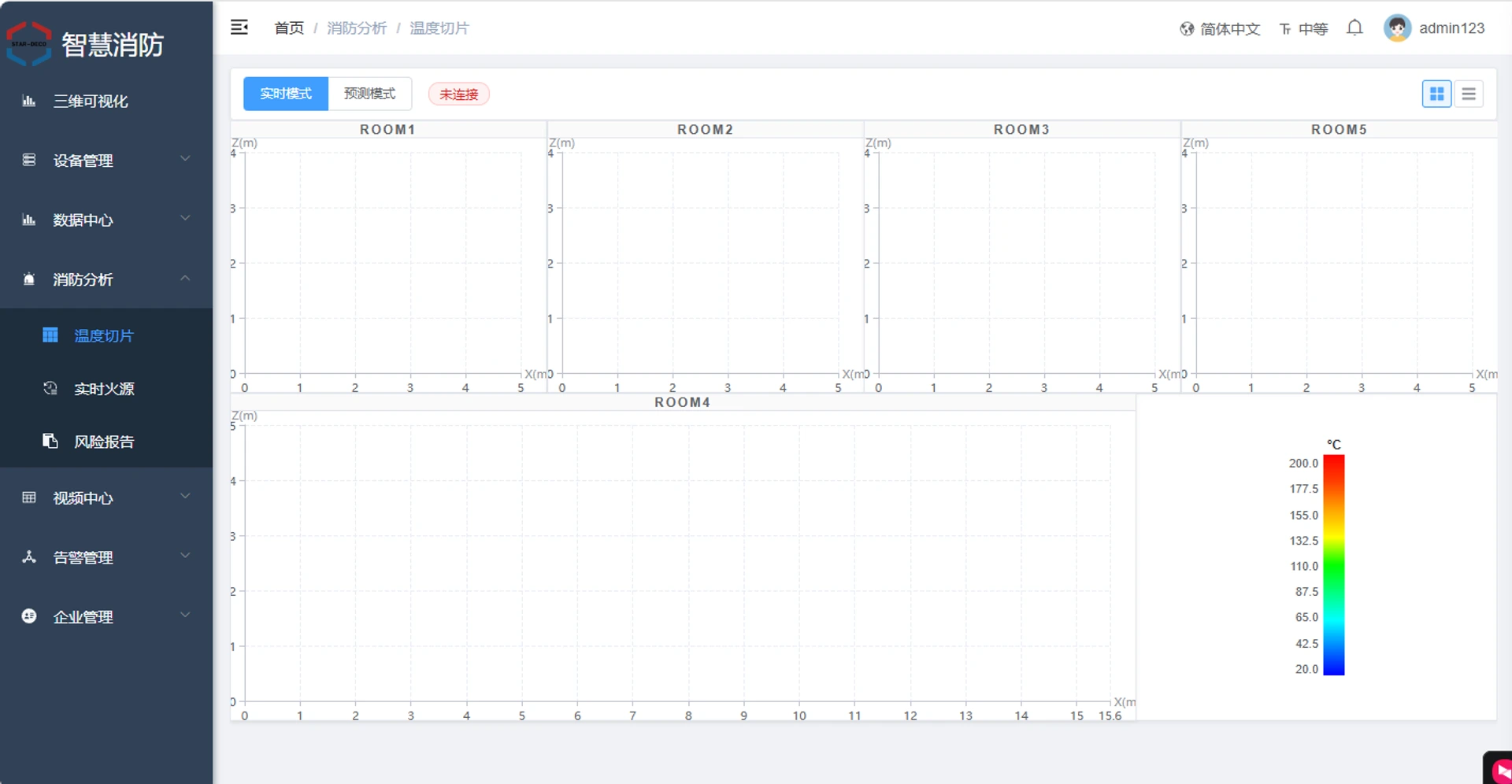This screenshot has width=1512, height=784.
Task: Open the 中等 font size selector
Action: point(1304,29)
